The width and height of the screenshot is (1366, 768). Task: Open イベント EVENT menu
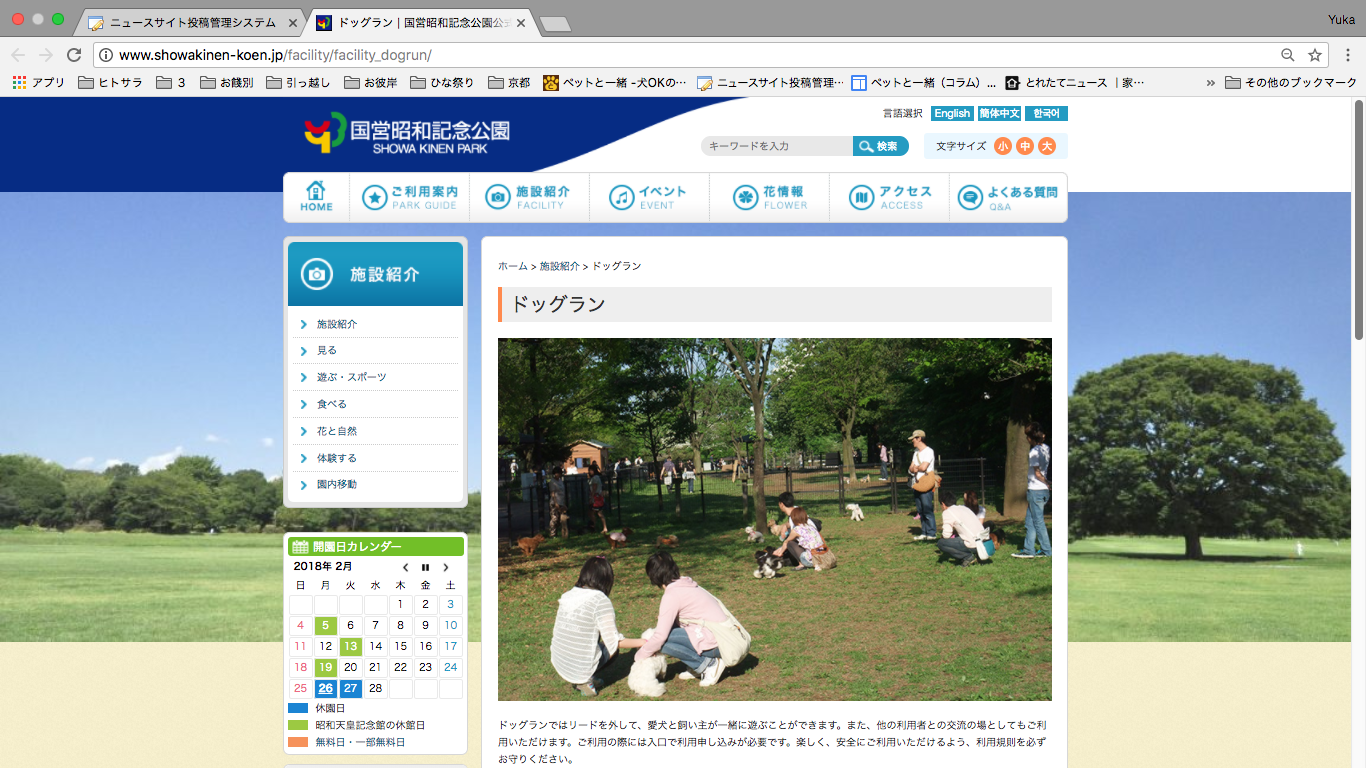coord(650,197)
